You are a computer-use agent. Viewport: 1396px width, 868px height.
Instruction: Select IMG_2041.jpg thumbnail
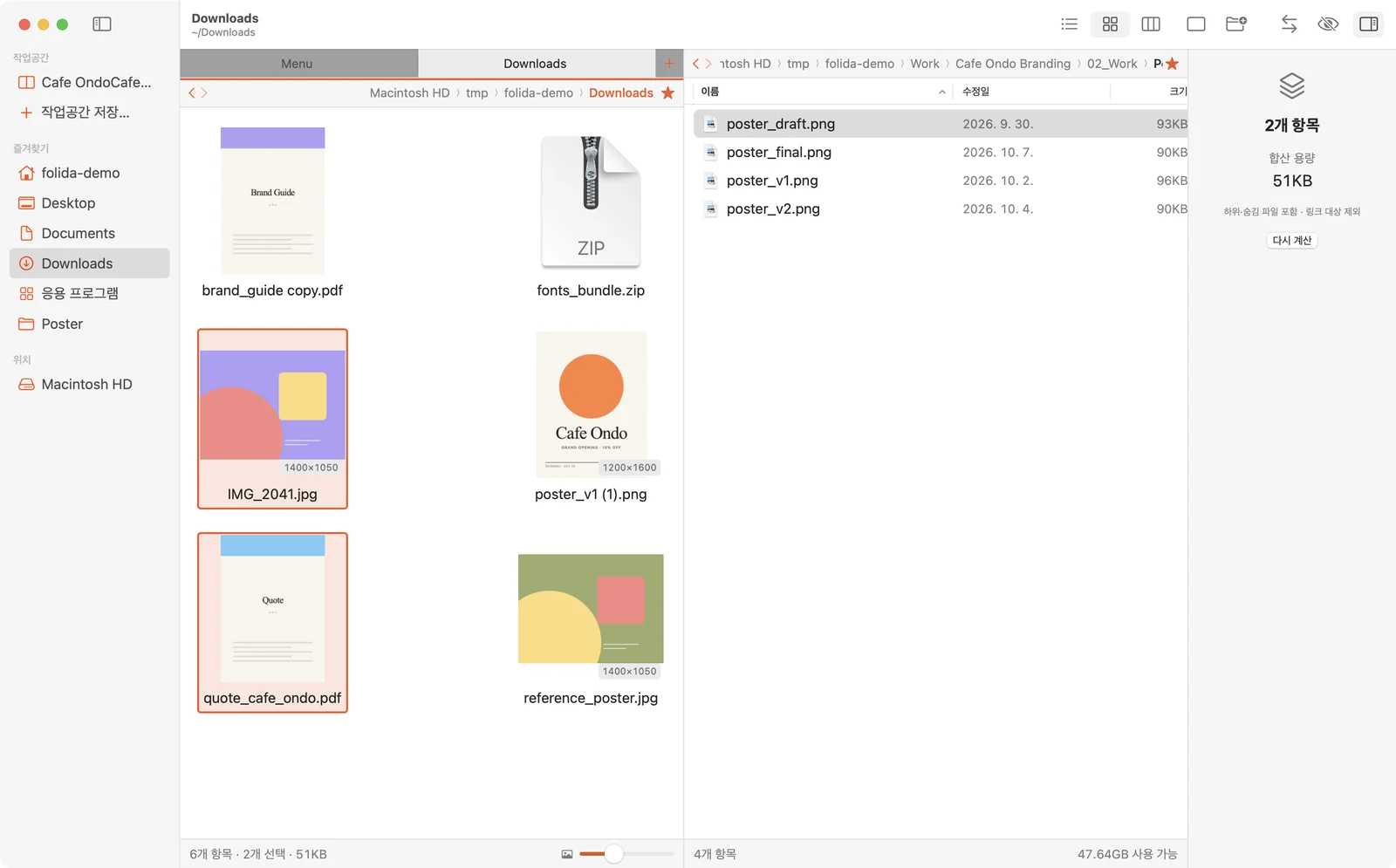(272, 405)
